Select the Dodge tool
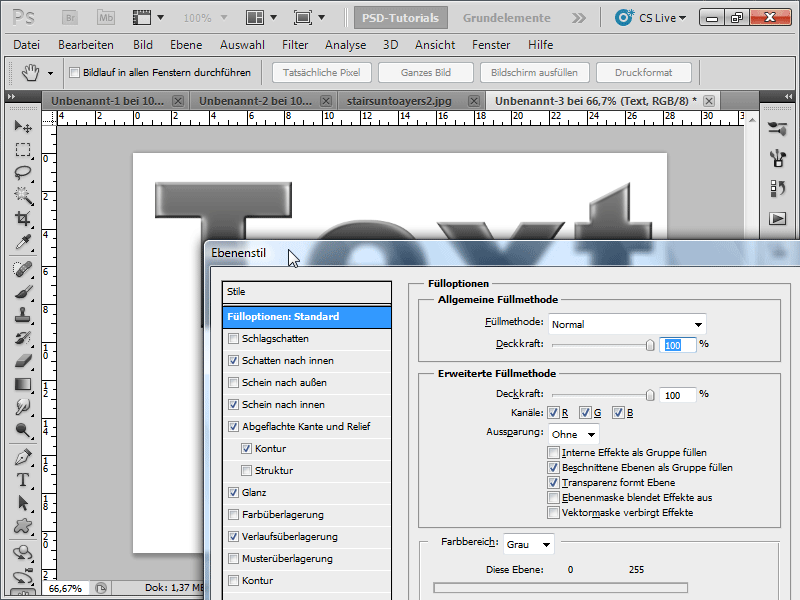This screenshot has height=600, width=800. pos(23,430)
